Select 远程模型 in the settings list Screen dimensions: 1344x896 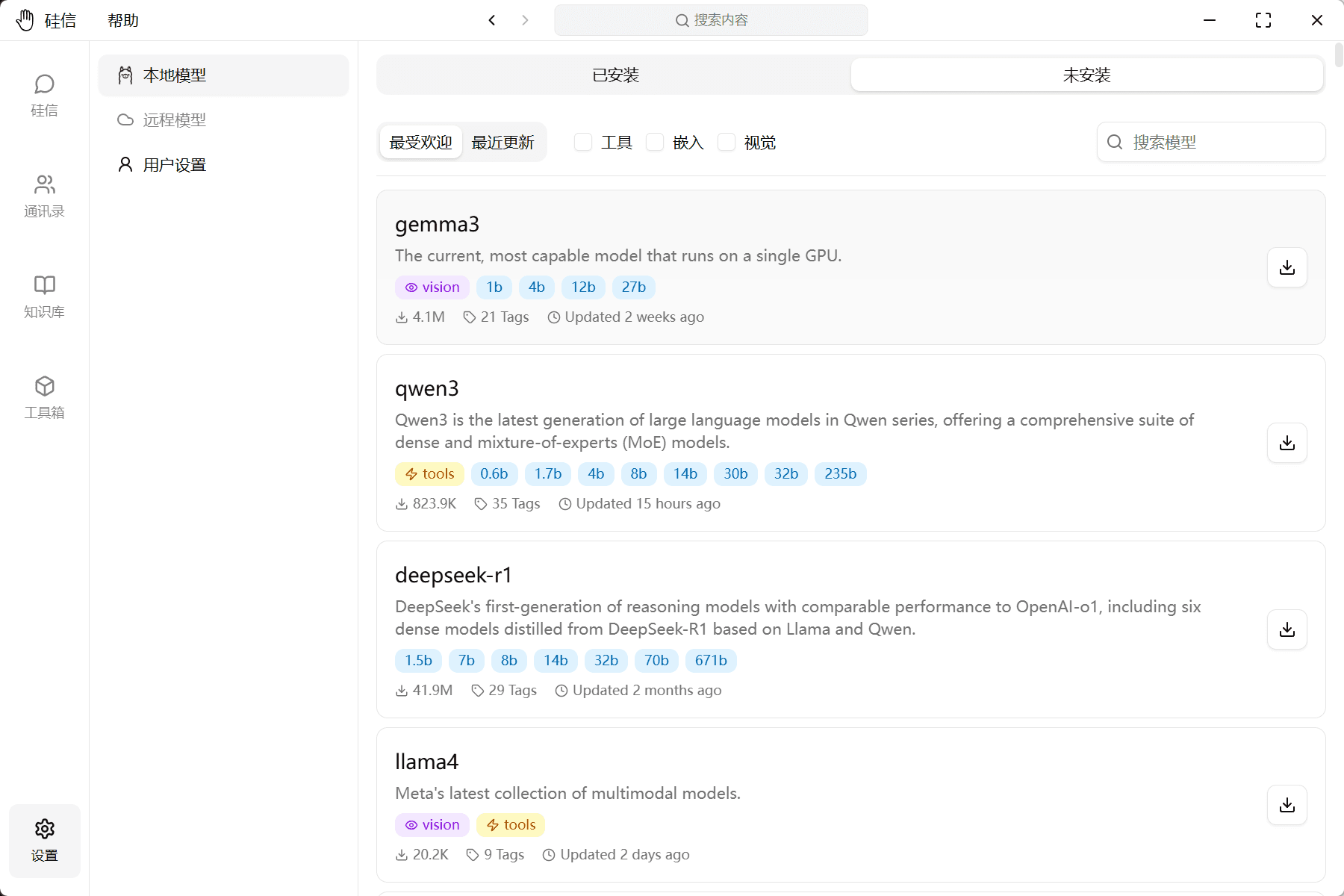pos(223,119)
